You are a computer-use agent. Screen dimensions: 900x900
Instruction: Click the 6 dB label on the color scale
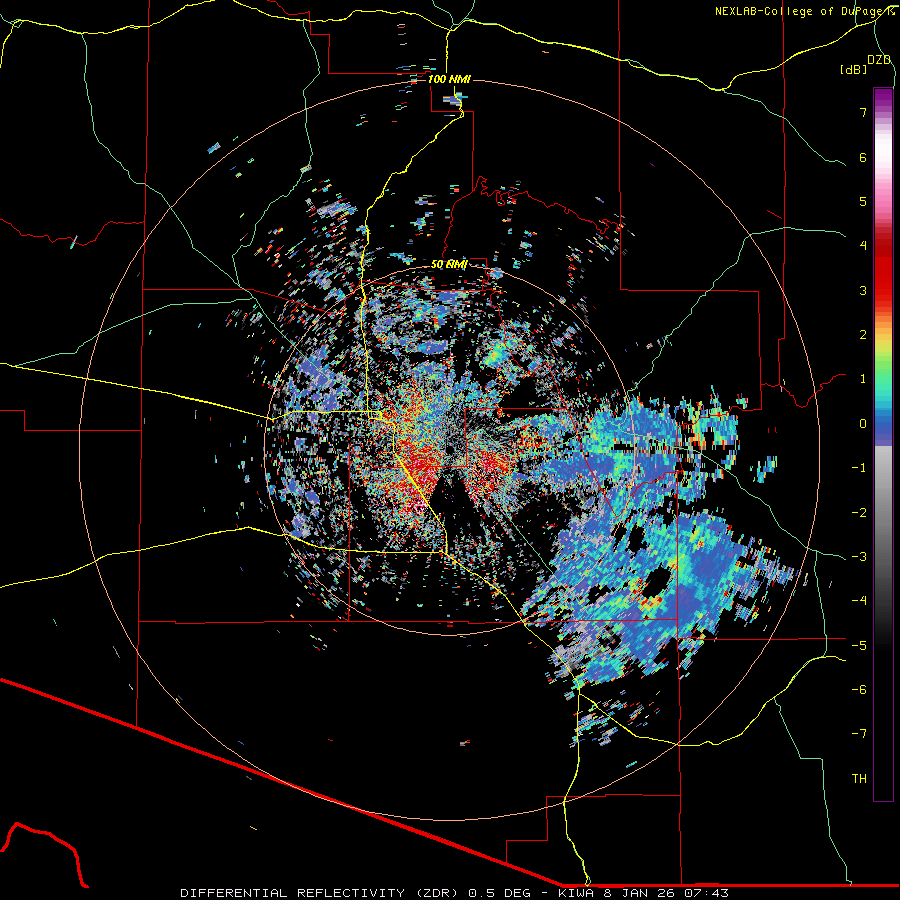[863, 157]
